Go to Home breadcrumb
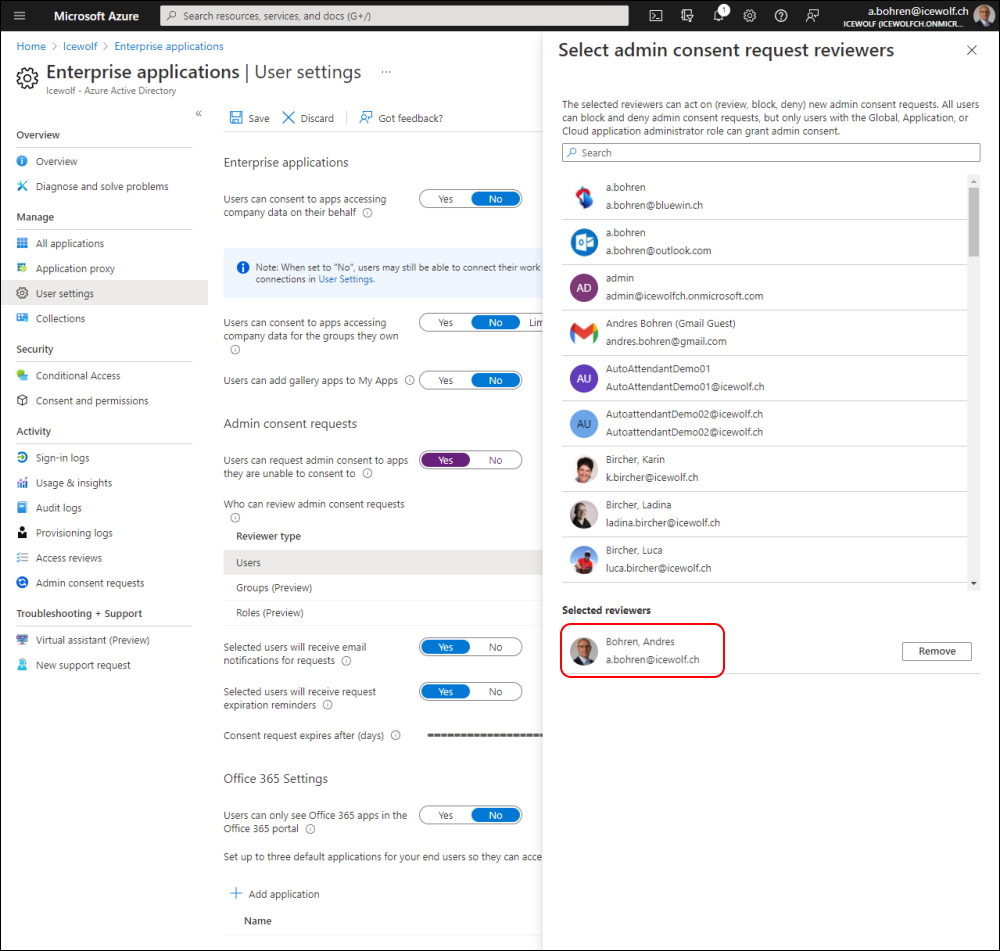This screenshot has height=951, width=1000. [31, 46]
